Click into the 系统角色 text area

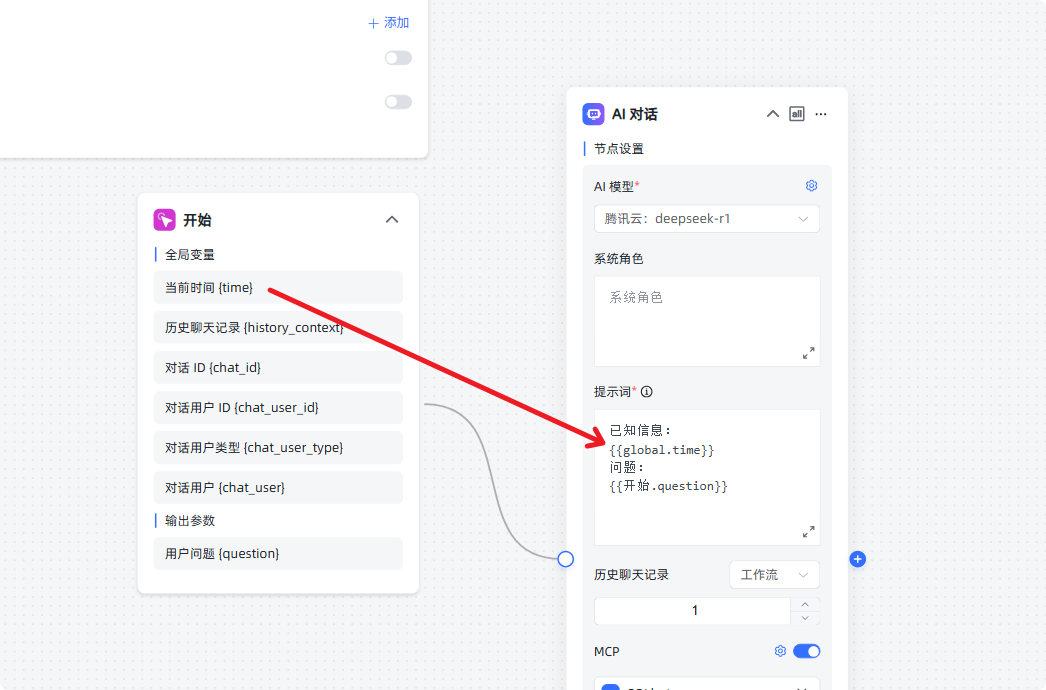(x=706, y=321)
